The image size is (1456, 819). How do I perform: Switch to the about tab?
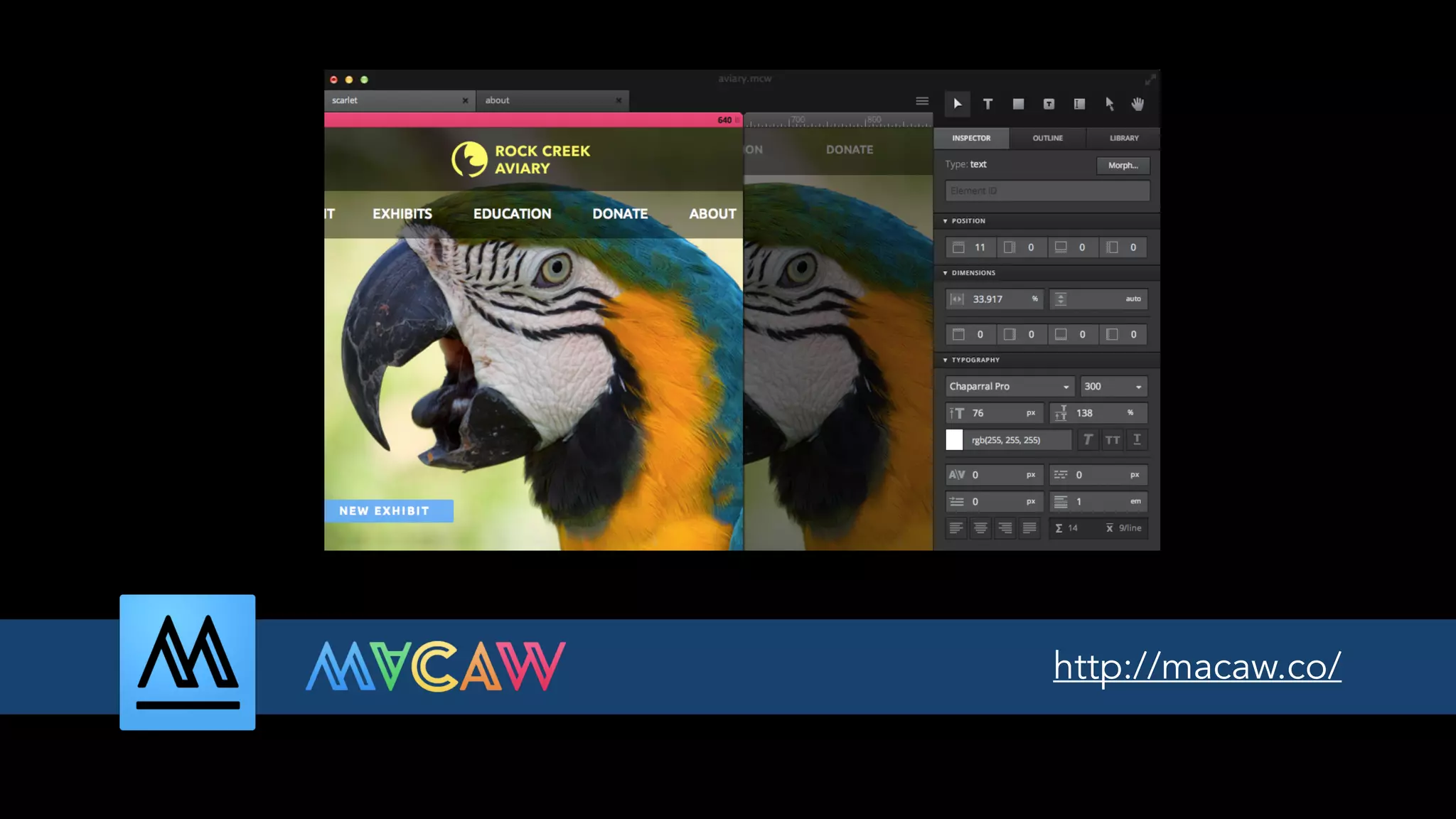(552, 100)
